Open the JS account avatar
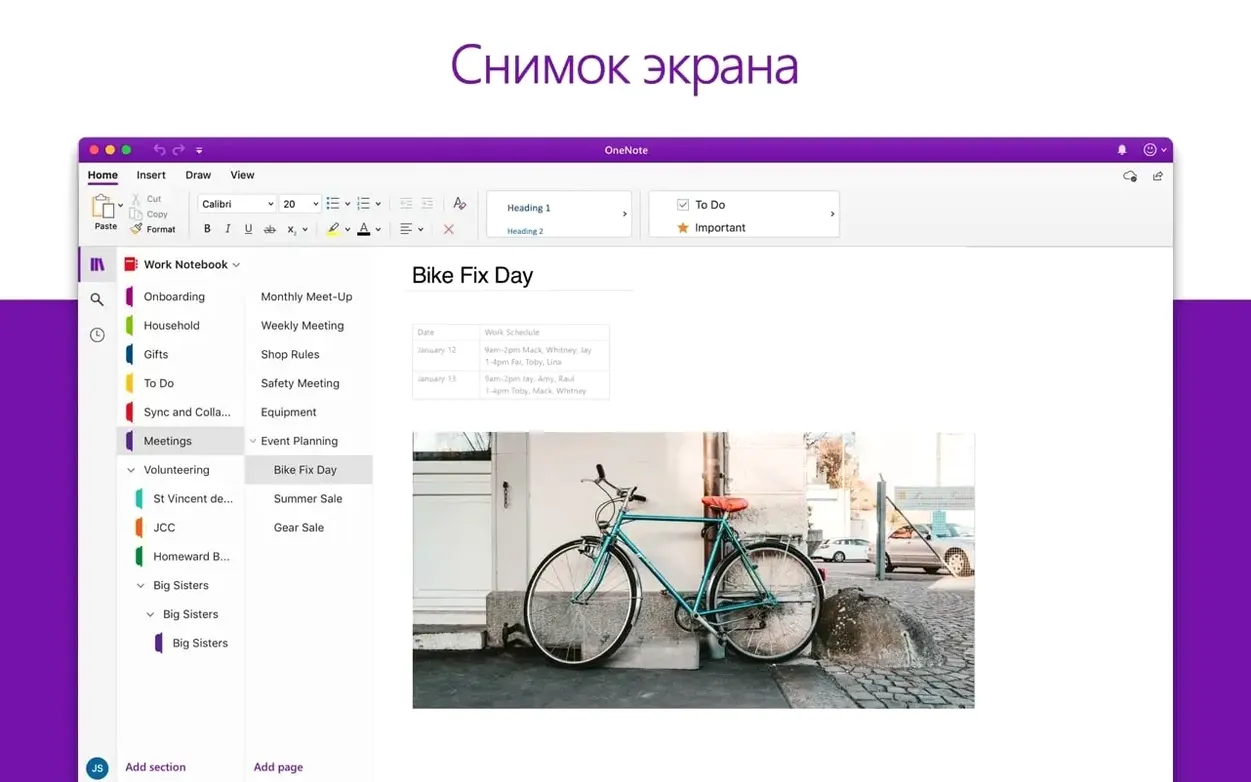 point(97,768)
